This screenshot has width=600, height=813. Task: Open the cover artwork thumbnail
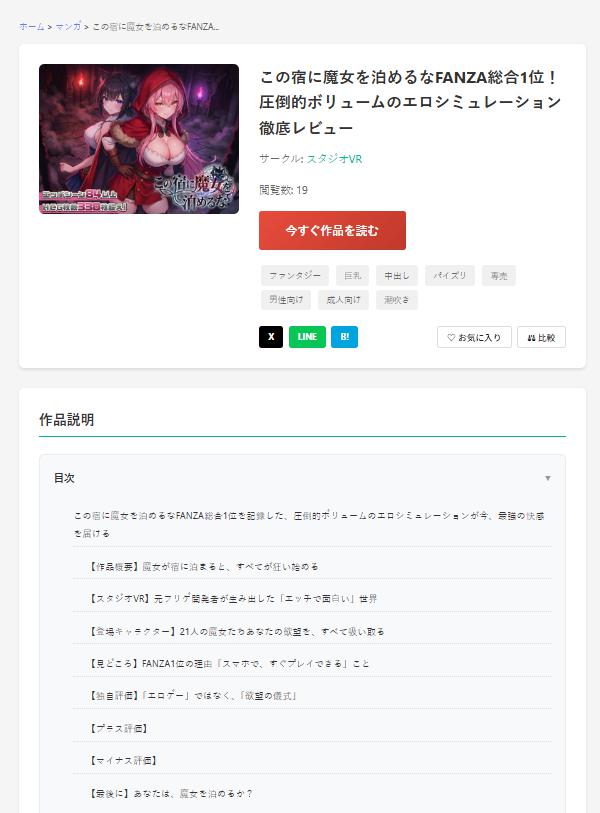(139, 139)
